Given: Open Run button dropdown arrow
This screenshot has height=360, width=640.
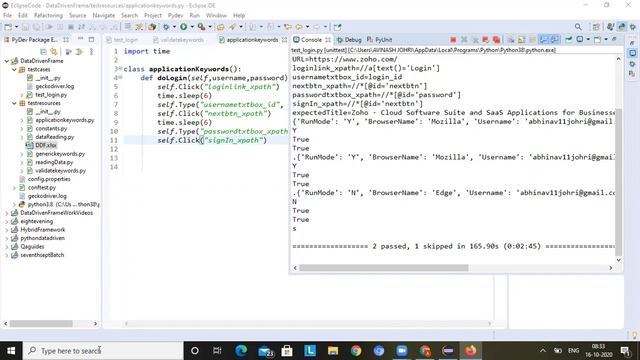Looking at the screenshot, I should pos(192,27).
